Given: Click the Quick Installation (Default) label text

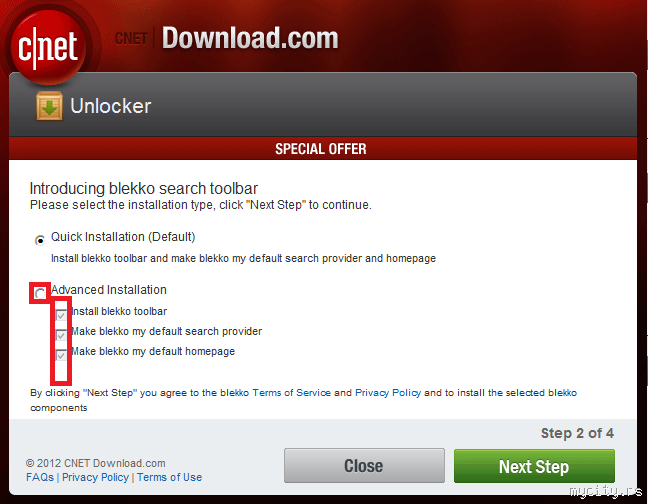Looking at the screenshot, I should (x=123, y=237).
